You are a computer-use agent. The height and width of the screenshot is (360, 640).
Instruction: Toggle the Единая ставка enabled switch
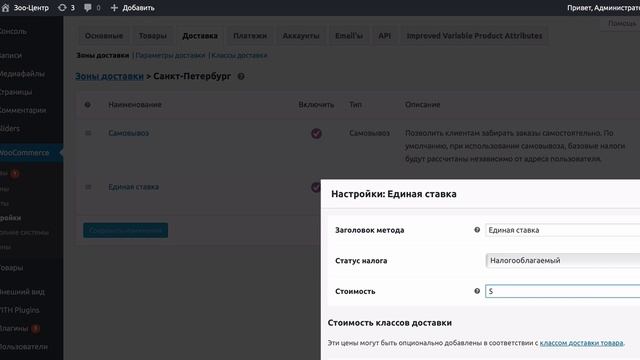316,187
